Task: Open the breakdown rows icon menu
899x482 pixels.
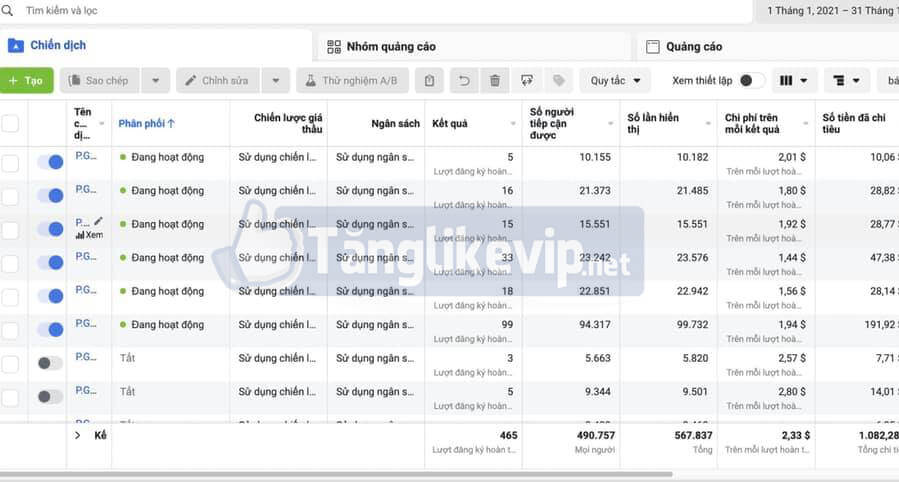Action: (x=847, y=81)
